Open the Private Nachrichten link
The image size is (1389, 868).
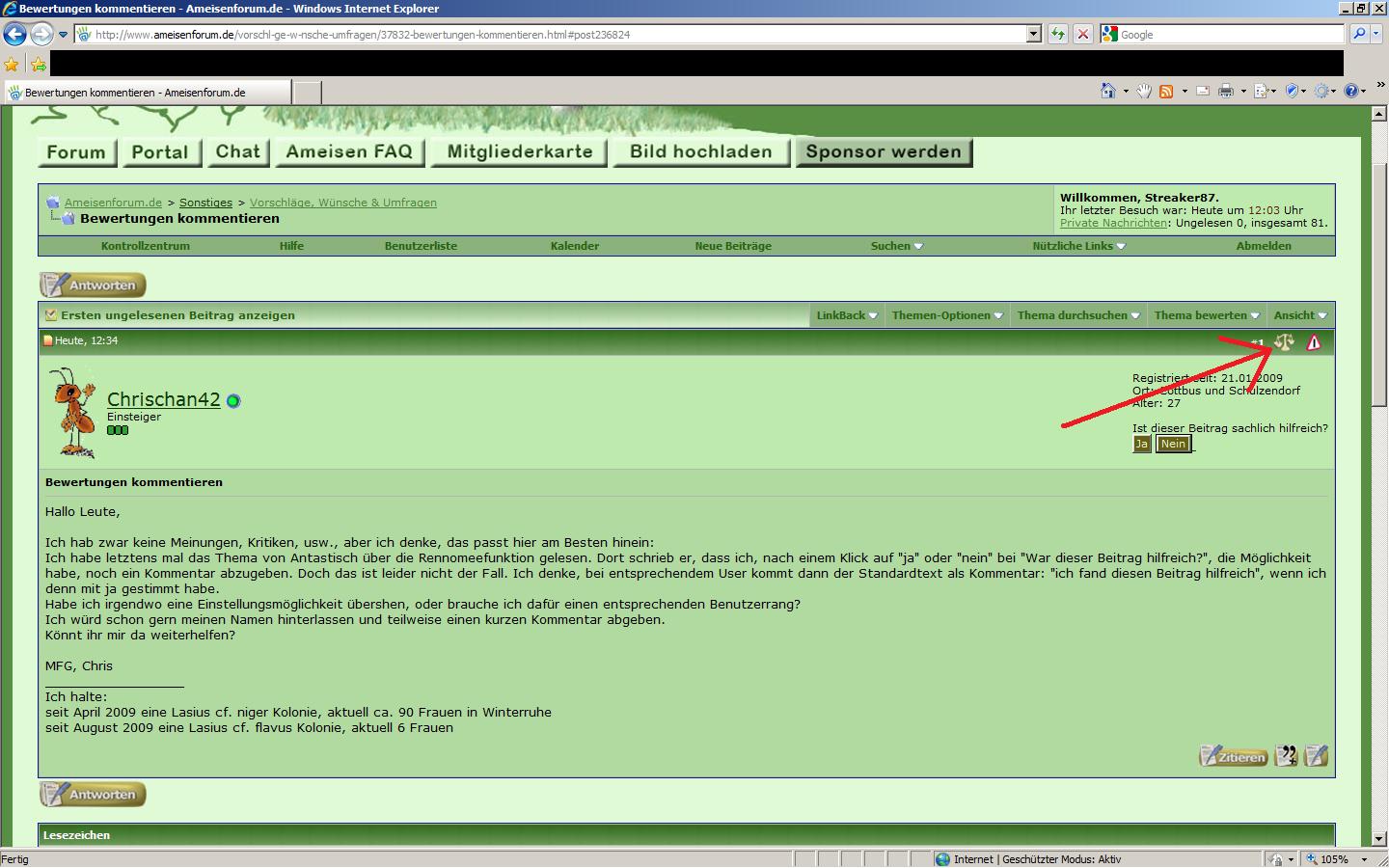[1113, 223]
